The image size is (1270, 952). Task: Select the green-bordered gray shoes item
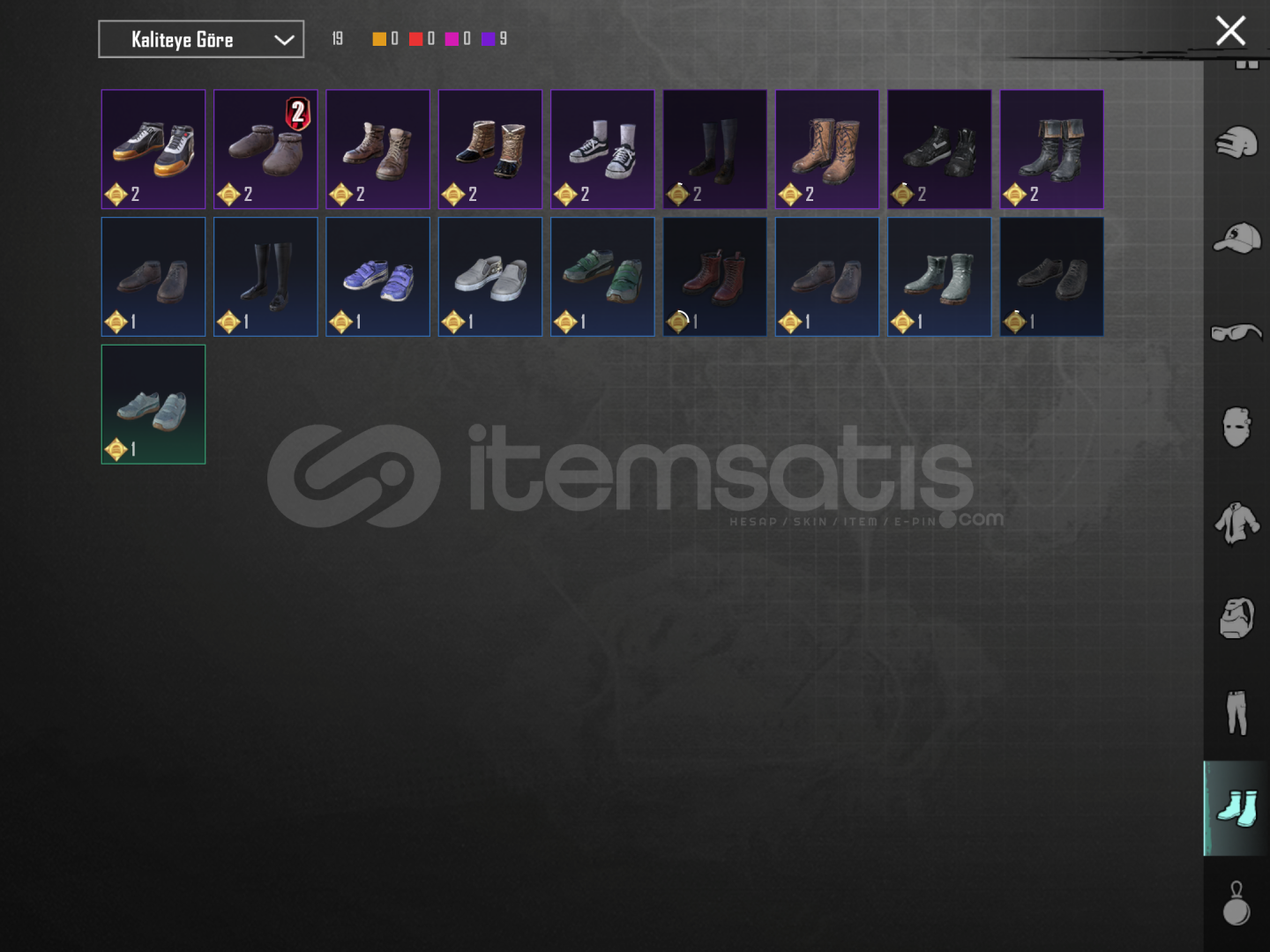click(153, 405)
